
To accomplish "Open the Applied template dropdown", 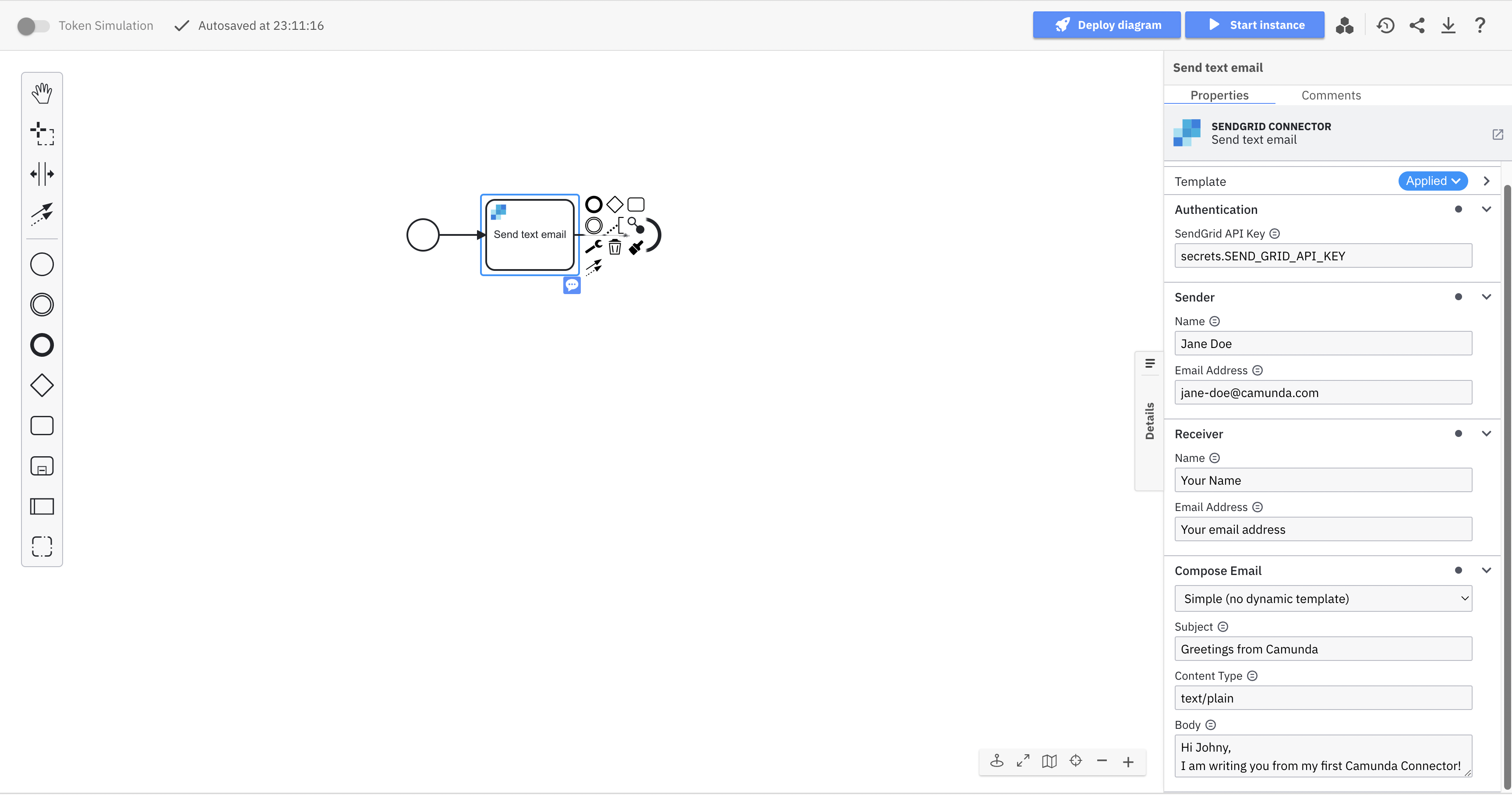I will point(1433,181).
